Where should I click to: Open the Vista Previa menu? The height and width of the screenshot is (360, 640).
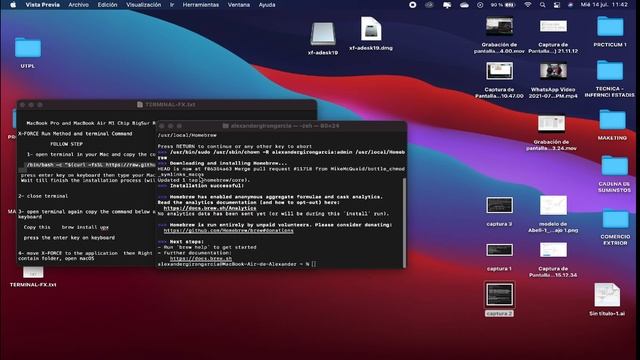(x=42, y=5)
